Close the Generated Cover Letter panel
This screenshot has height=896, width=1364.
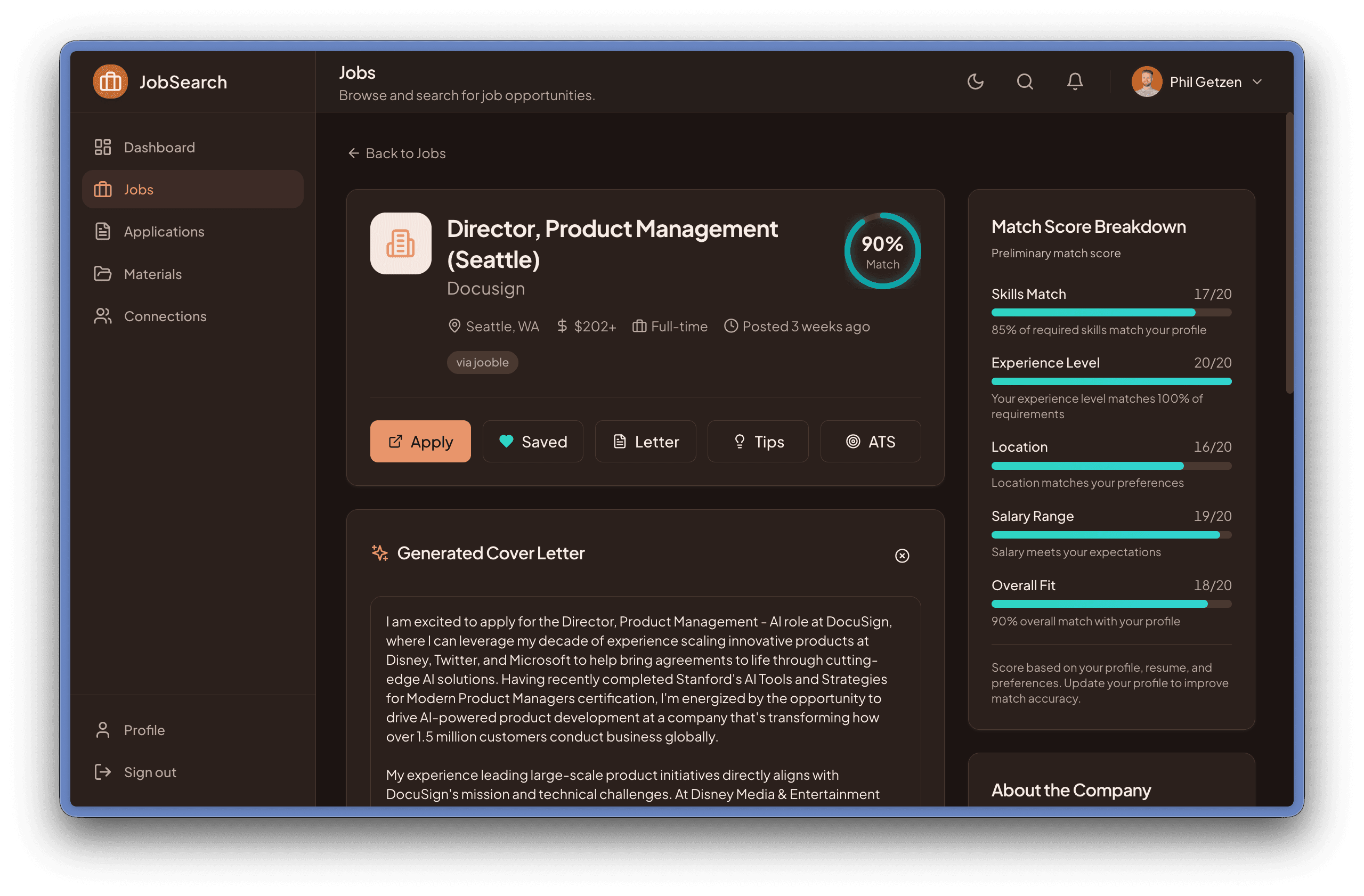pyautogui.click(x=902, y=556)
